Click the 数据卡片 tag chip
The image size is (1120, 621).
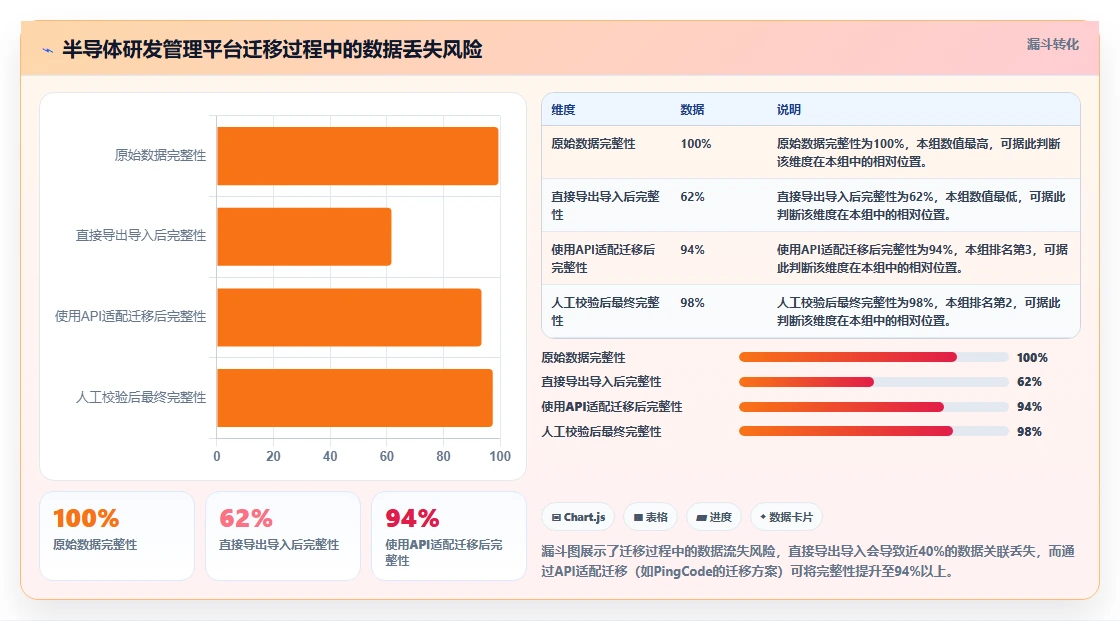click(786, 517)
